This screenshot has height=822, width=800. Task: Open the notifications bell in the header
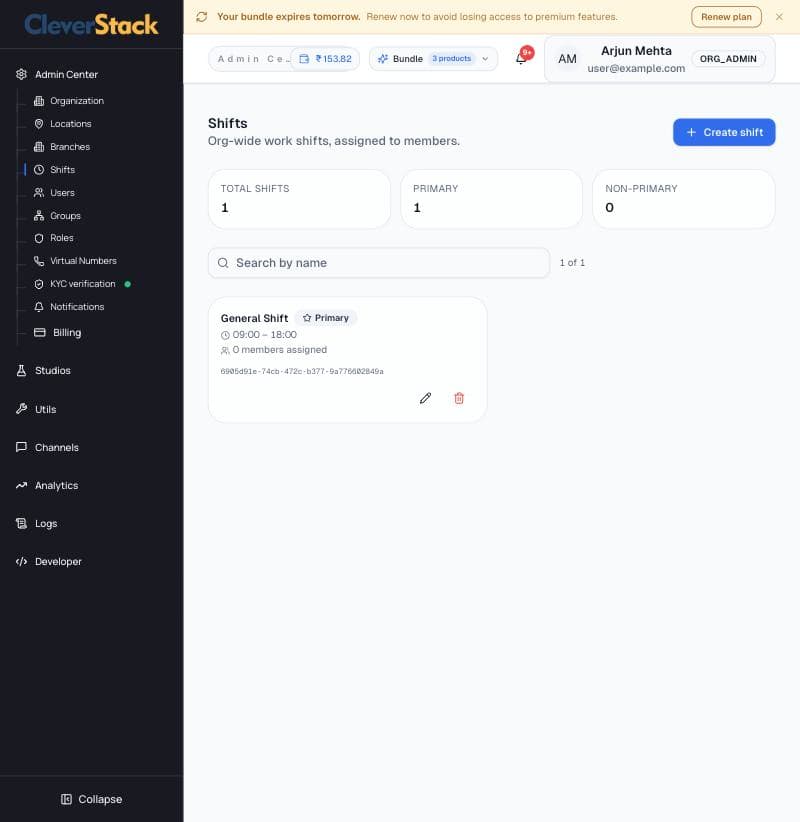point(521,58)
